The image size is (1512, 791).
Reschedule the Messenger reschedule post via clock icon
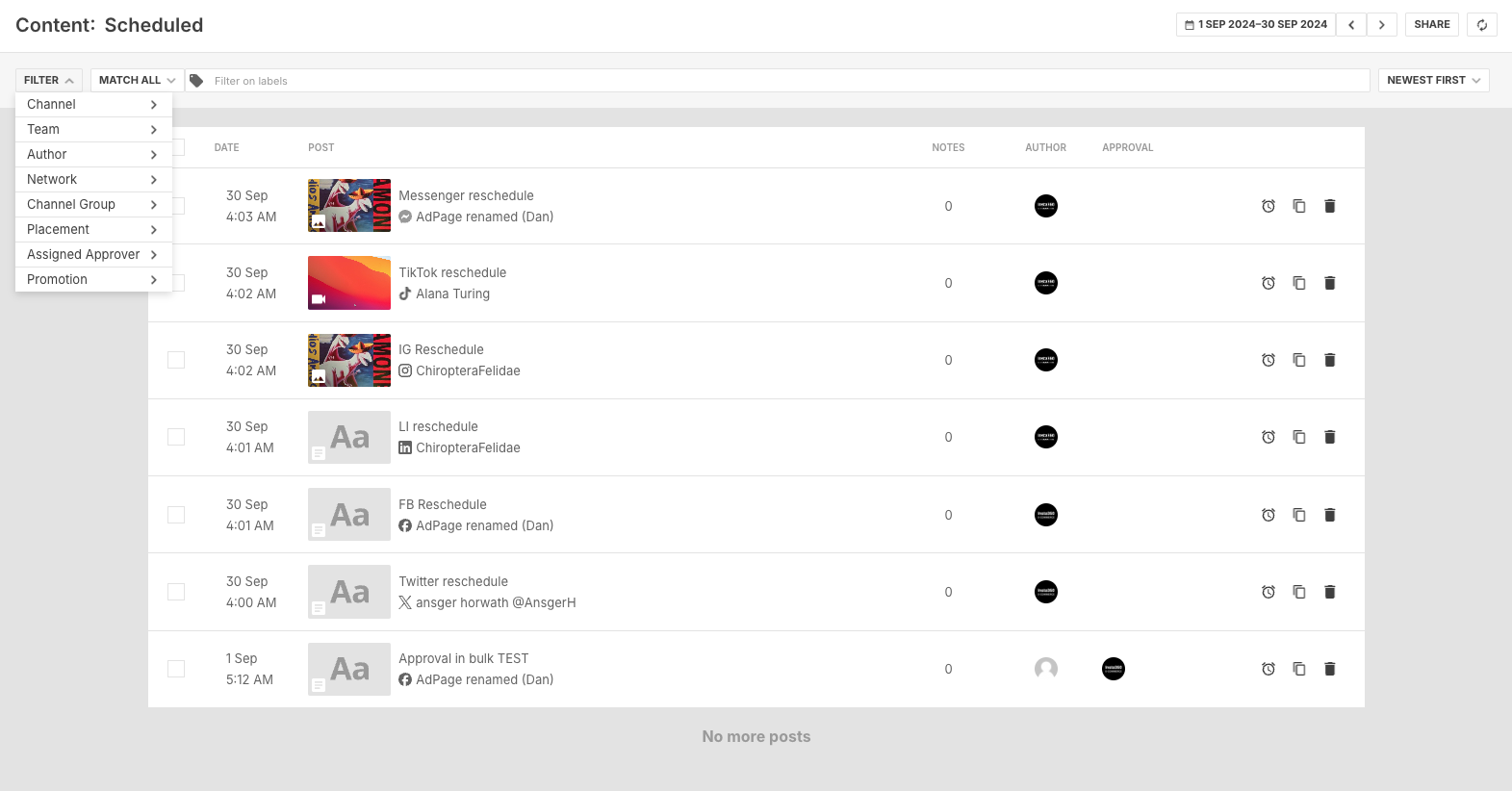pos(1269,206)
